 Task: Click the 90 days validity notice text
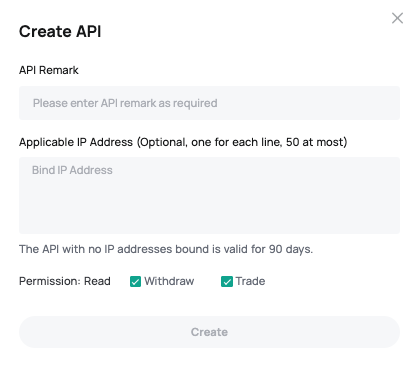tap(166, 249)
